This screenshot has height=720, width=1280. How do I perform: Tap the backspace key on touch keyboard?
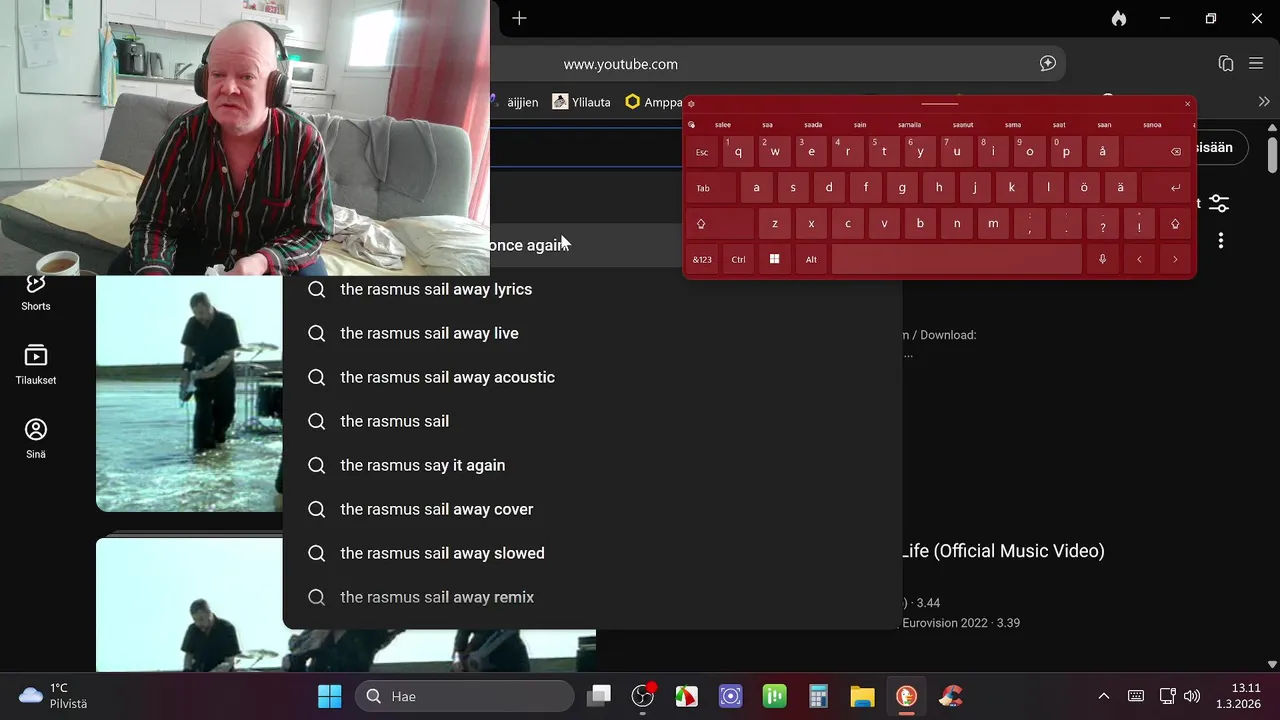(x=1158, y=152)
